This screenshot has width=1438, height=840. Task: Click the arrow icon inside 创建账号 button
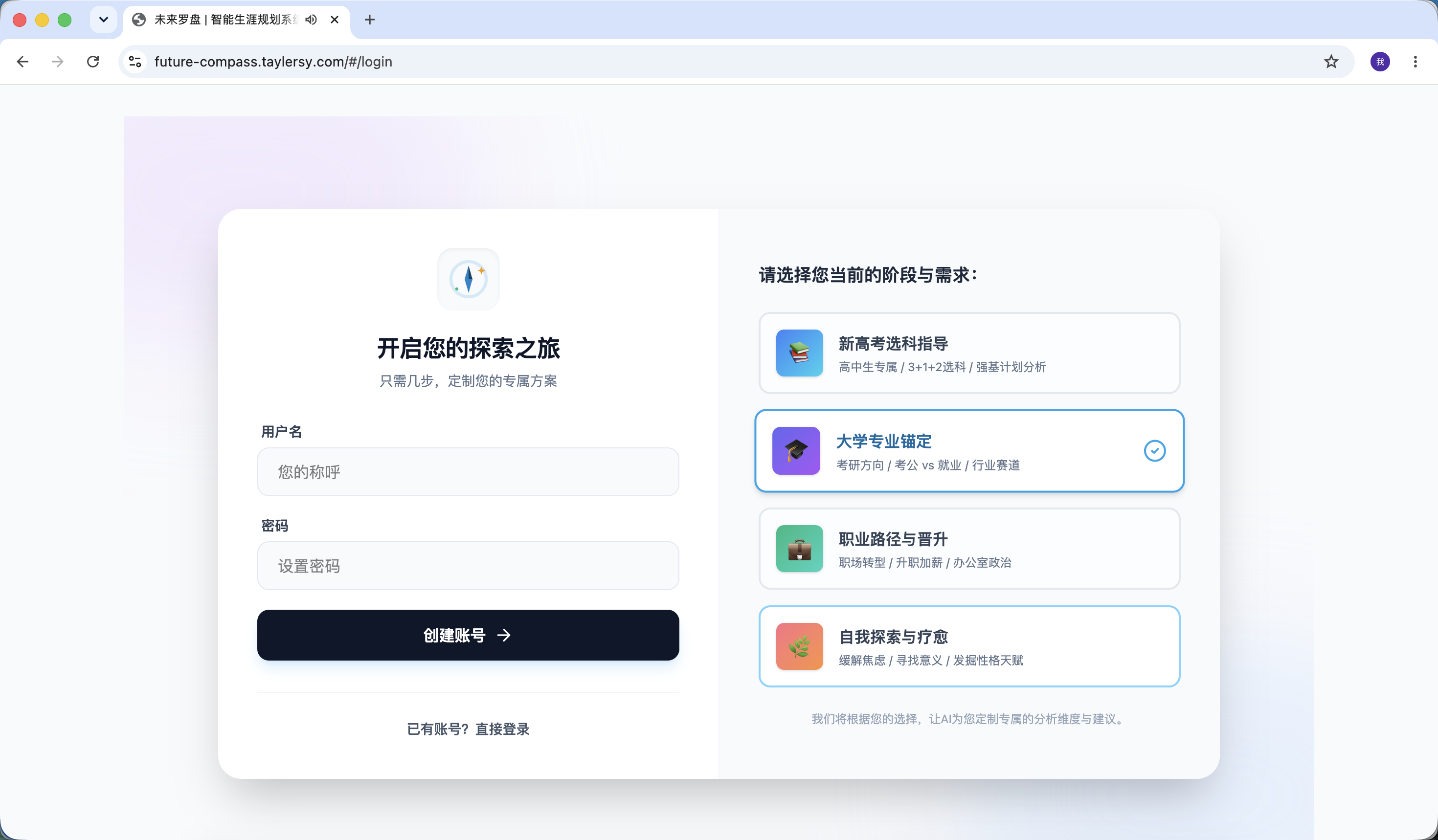click(x=504, y=635)
